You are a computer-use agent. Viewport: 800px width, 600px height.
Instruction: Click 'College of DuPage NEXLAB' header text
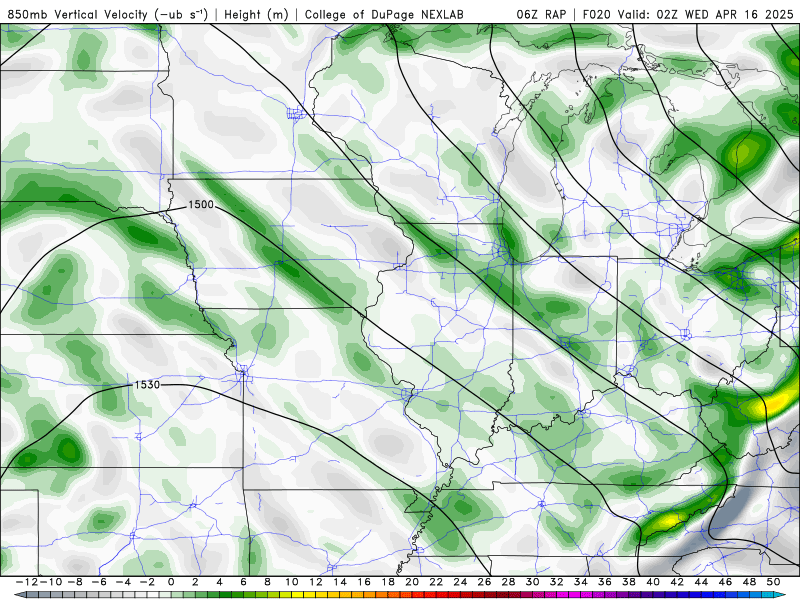click(384, 14)
